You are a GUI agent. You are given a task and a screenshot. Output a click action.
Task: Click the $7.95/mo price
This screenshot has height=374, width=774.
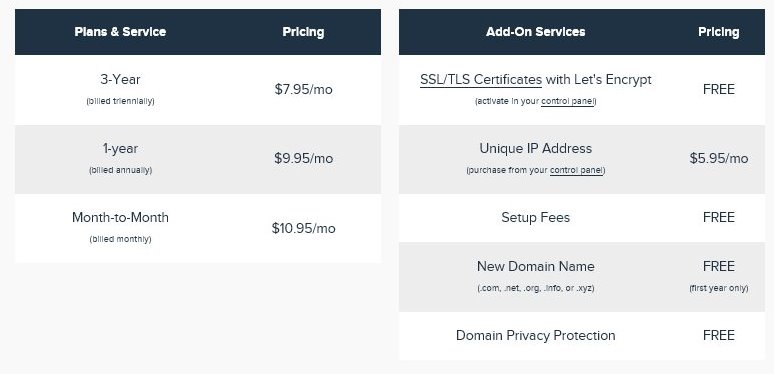[304, 89]
